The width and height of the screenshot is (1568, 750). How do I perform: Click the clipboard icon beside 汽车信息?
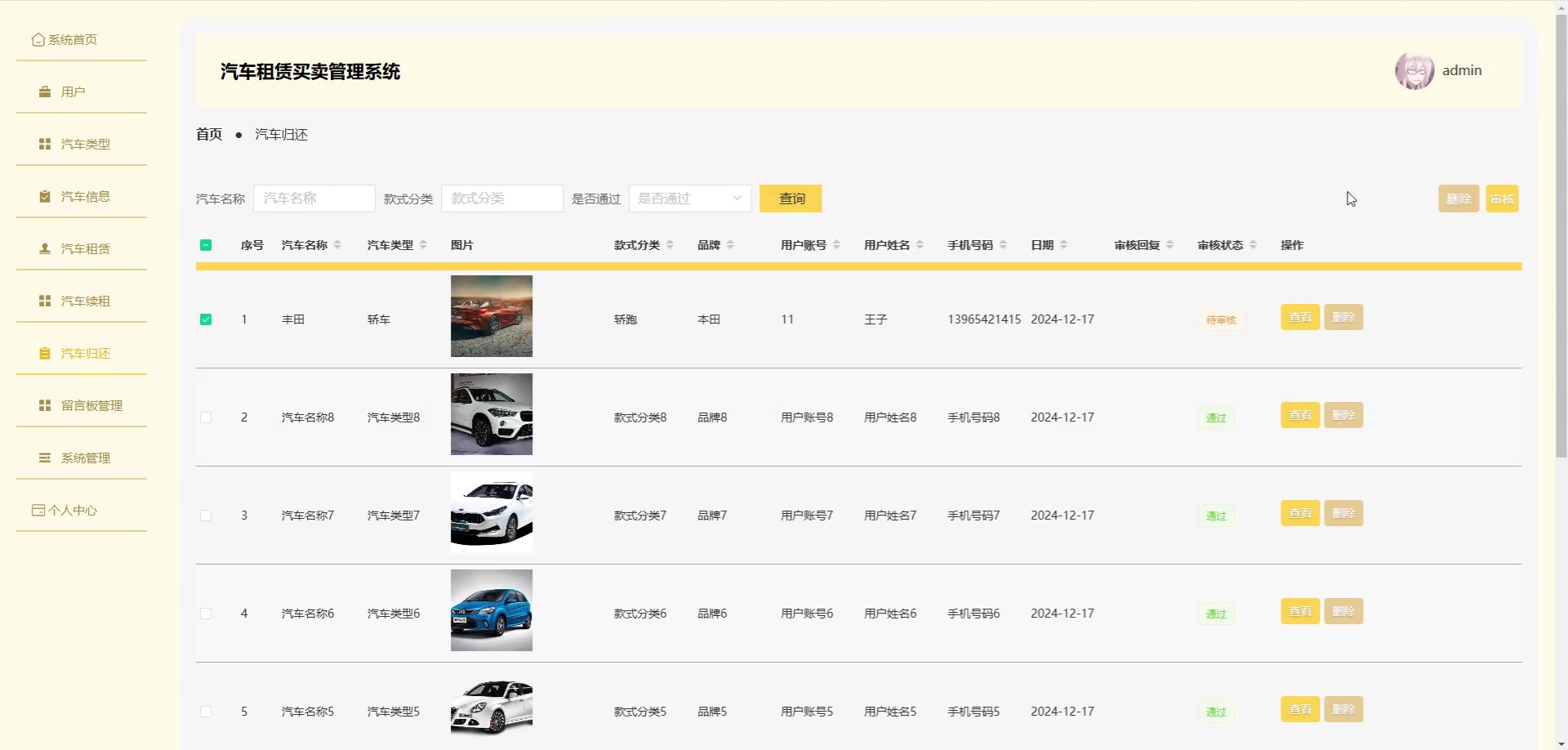[x=45, y=197]
